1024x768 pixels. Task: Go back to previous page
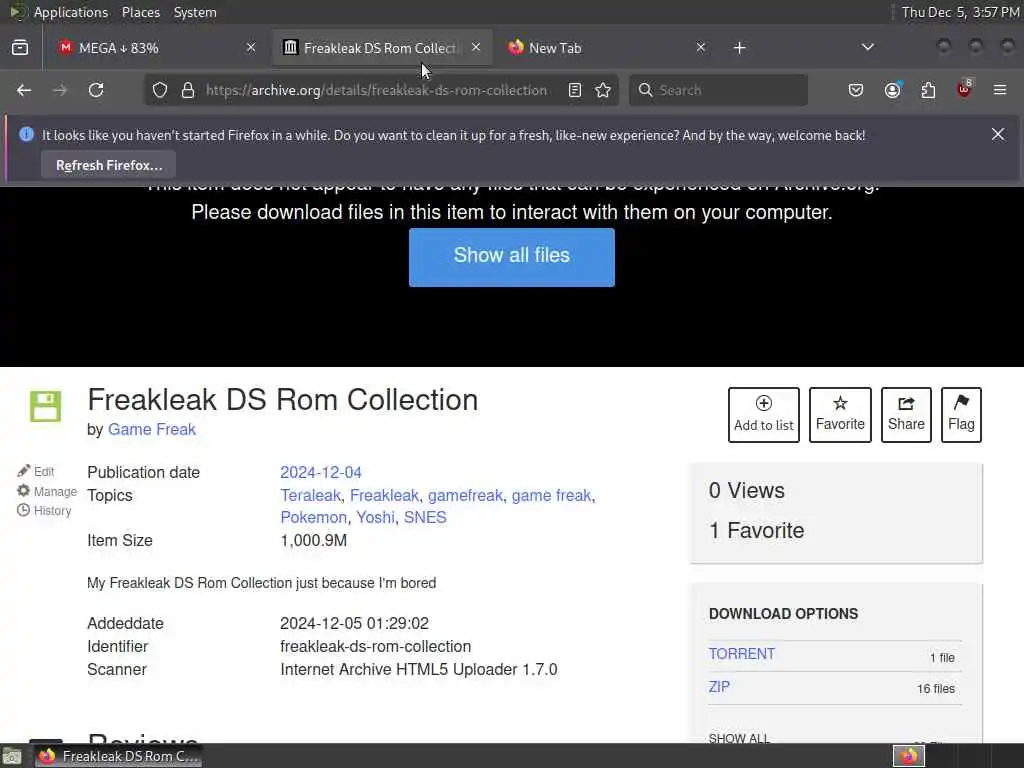(x=24, y=90)
